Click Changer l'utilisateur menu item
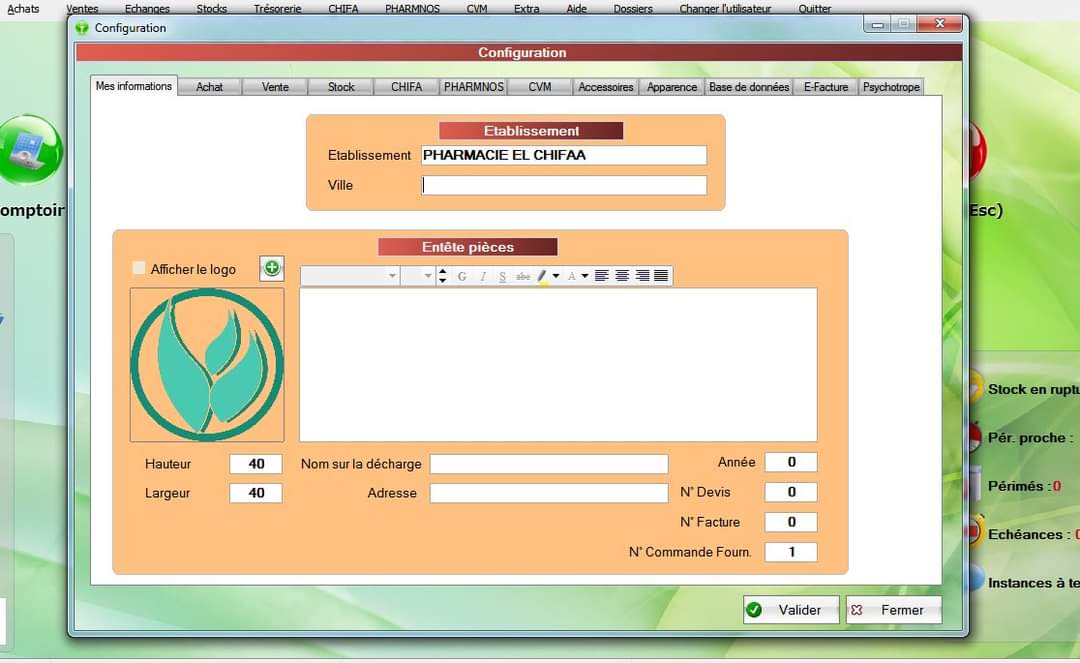The height and width of the screenshot is (663, 1080). point(725,9)
